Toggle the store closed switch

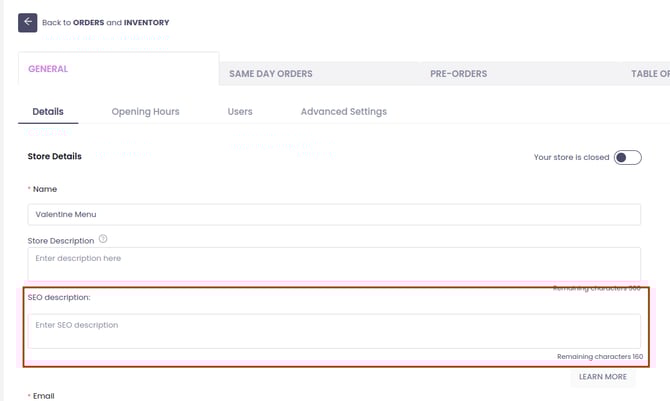pyautogui.click(x=627, y=157)
